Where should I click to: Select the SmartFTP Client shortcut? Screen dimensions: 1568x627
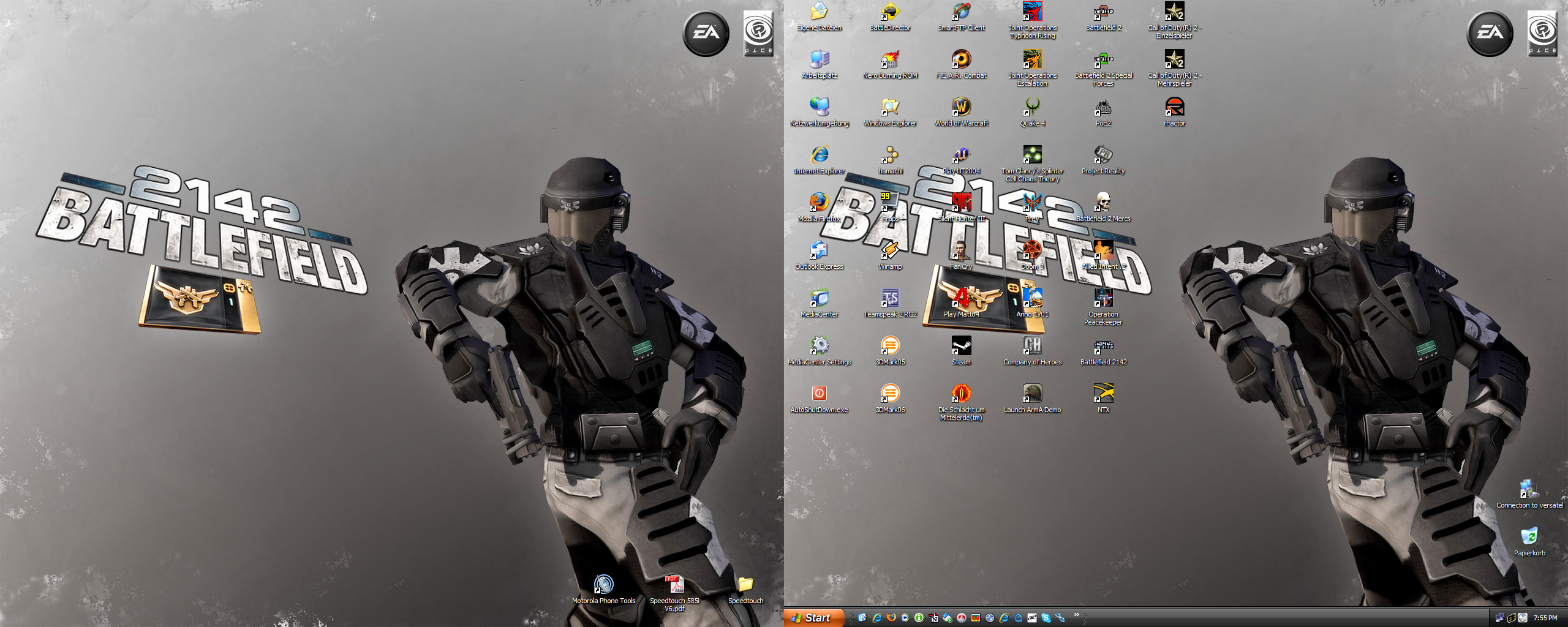[x=961, y=17]
